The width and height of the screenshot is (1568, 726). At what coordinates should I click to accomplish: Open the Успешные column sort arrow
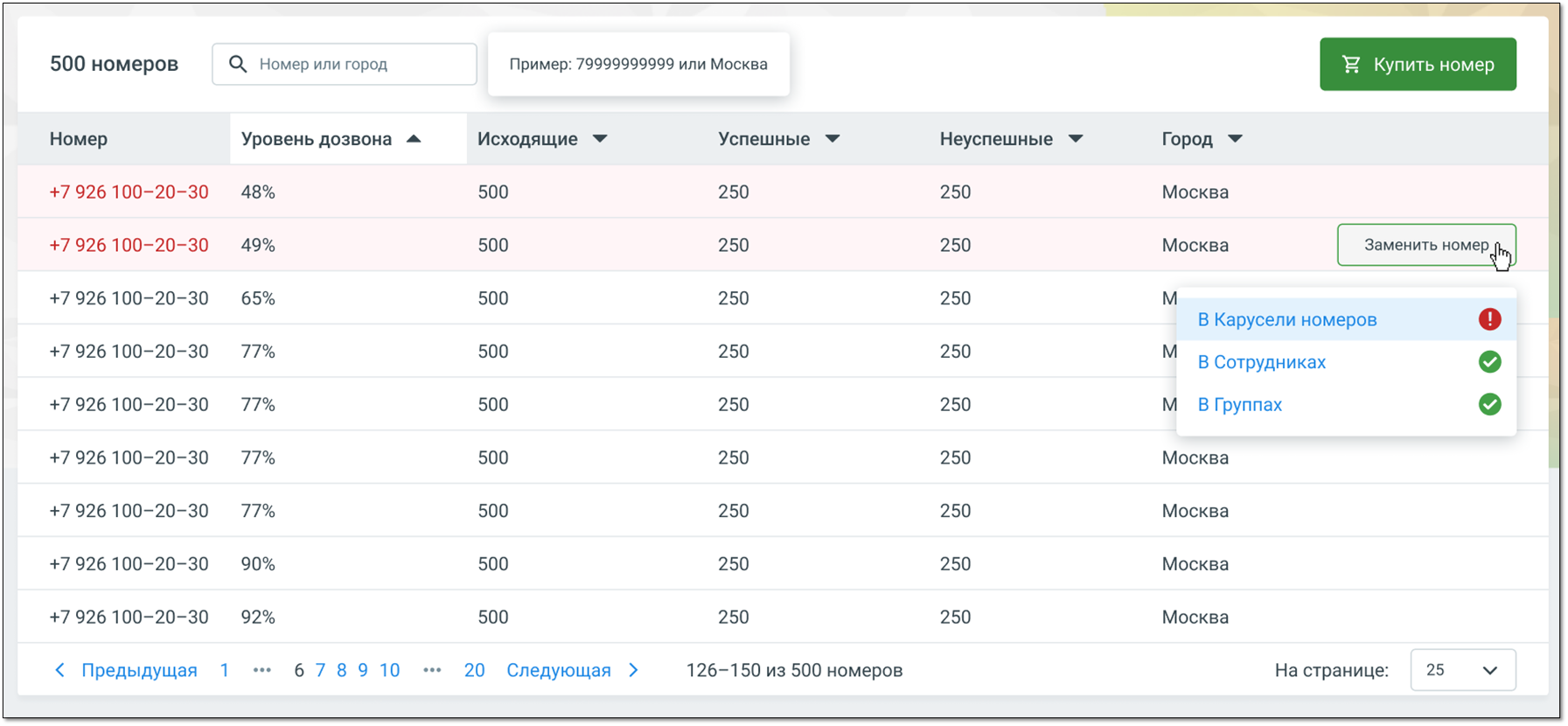tap(833, 139)
